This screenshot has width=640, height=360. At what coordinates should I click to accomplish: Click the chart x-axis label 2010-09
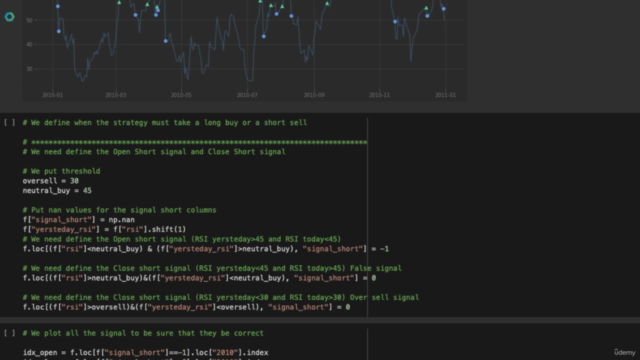314,95
